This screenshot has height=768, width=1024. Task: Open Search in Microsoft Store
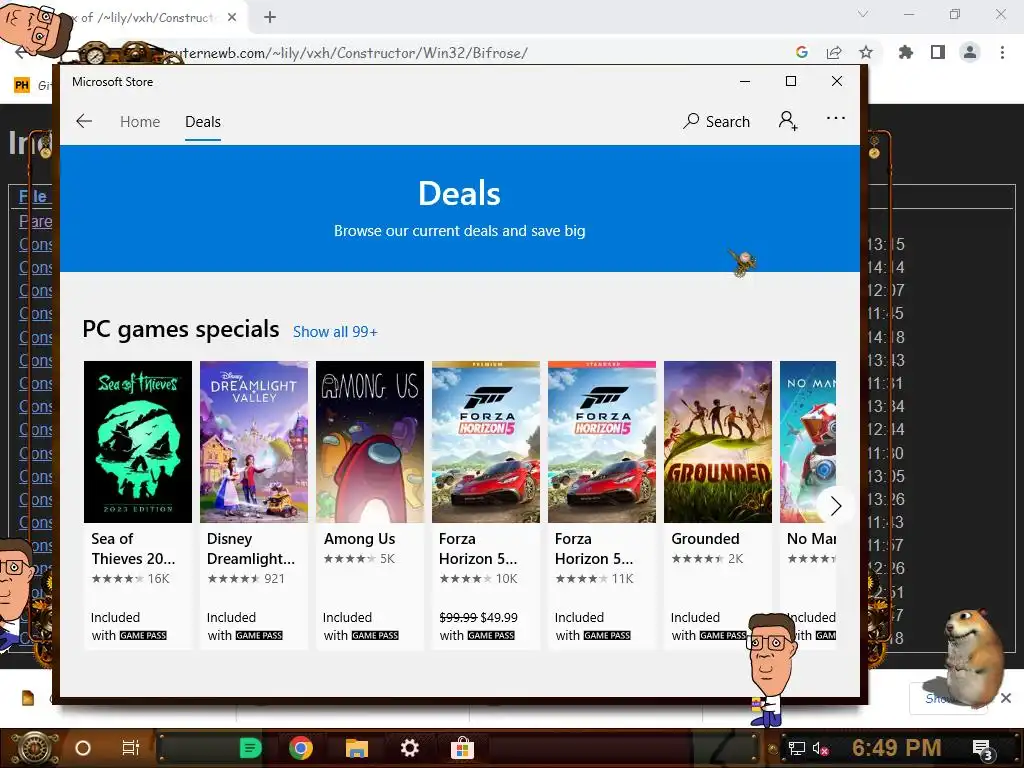[716, 121]
